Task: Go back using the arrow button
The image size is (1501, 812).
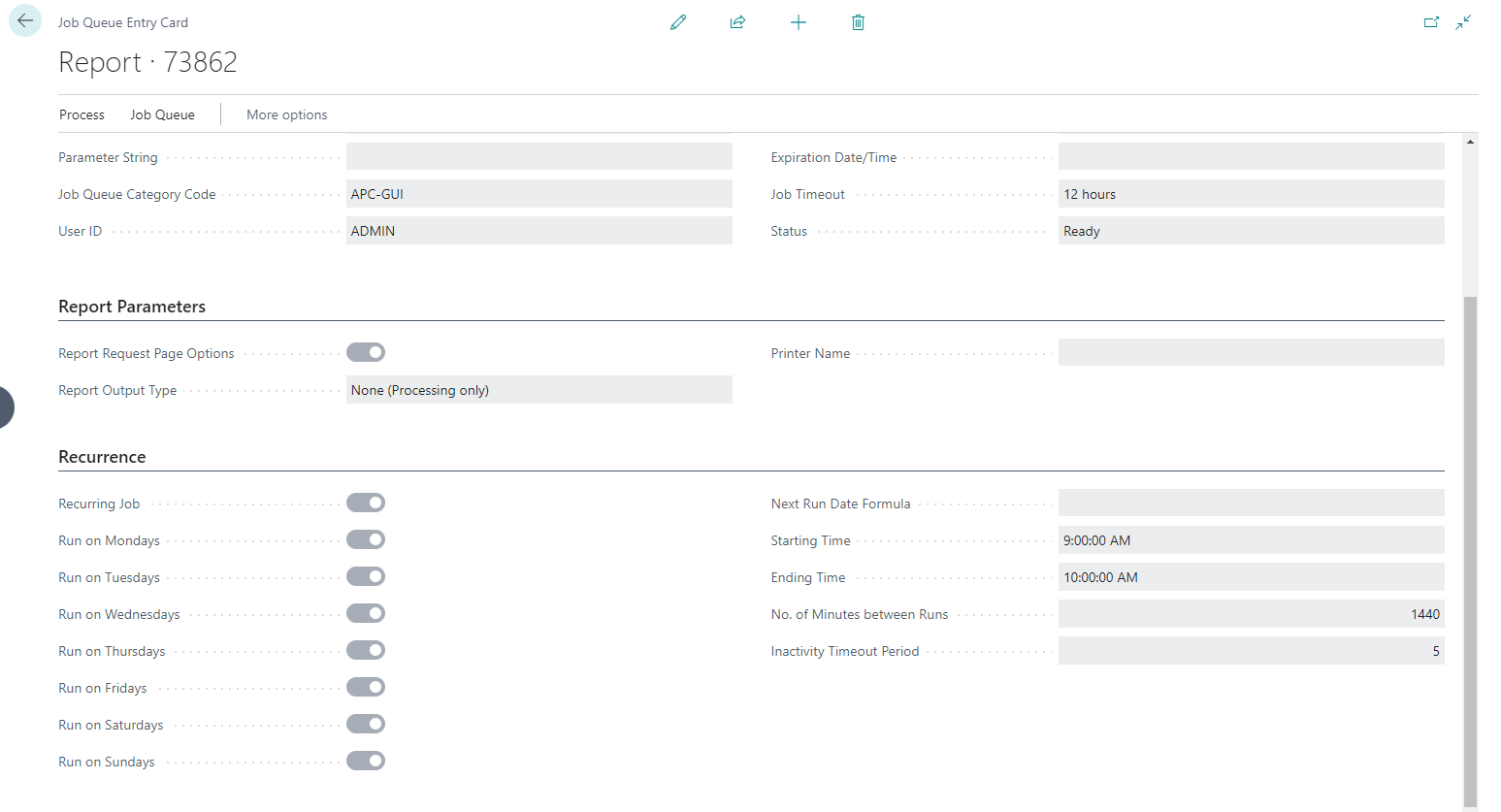Action: click(x=25, y=20)
